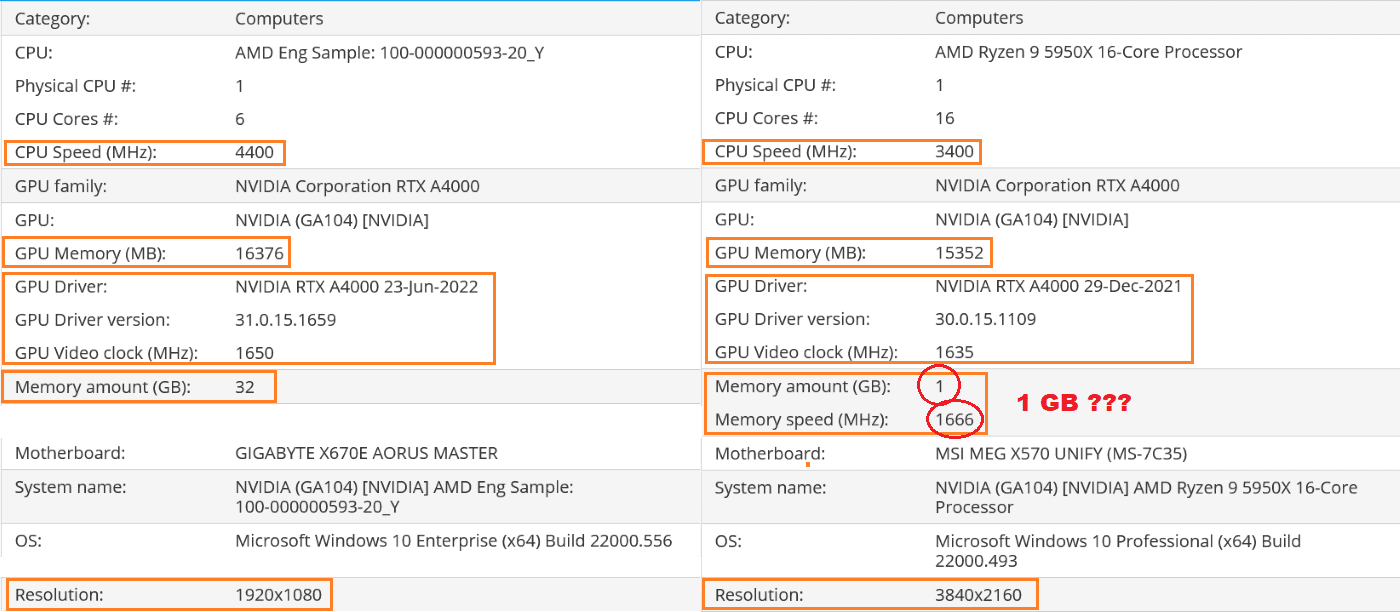Click the Memory speed (MHz) label
The height and width of the screenshot is (612, 1400).
802,421
